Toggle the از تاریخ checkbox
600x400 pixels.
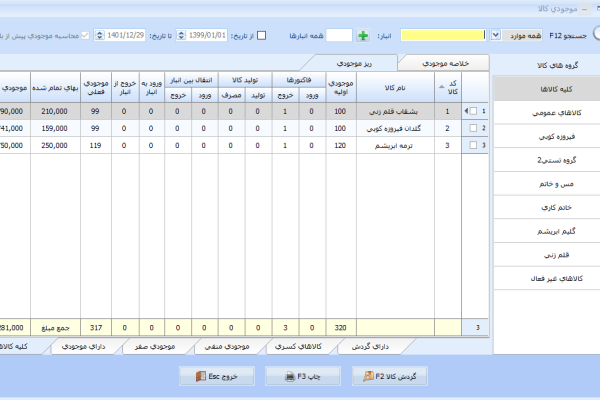pos(261,36)
